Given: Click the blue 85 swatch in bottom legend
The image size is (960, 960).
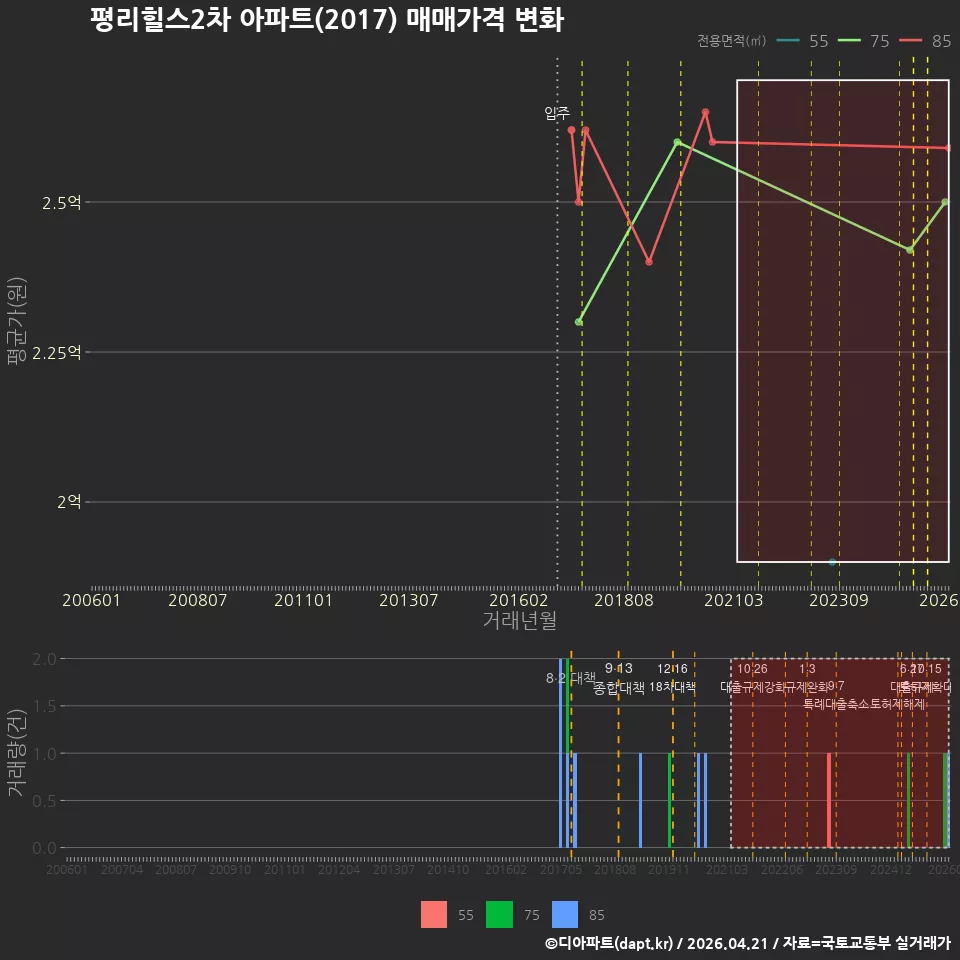Looking at the screenshot, I should (x=564, y=914).
